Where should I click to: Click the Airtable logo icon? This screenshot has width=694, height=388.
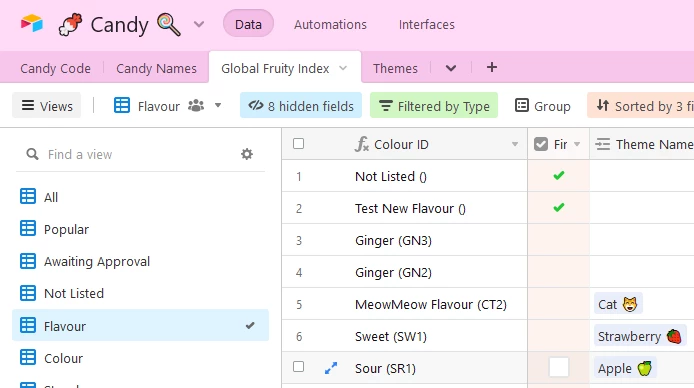point(32,23)
